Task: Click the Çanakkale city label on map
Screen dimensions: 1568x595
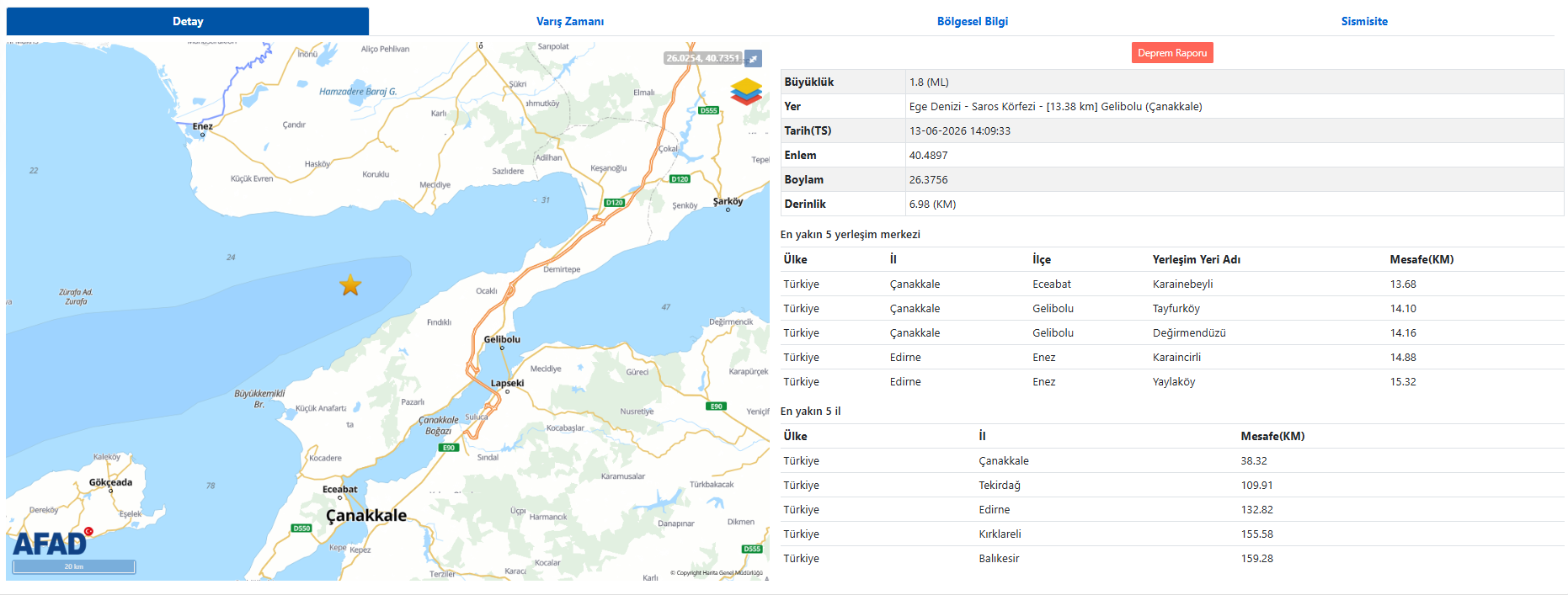Action: point(366,515)
